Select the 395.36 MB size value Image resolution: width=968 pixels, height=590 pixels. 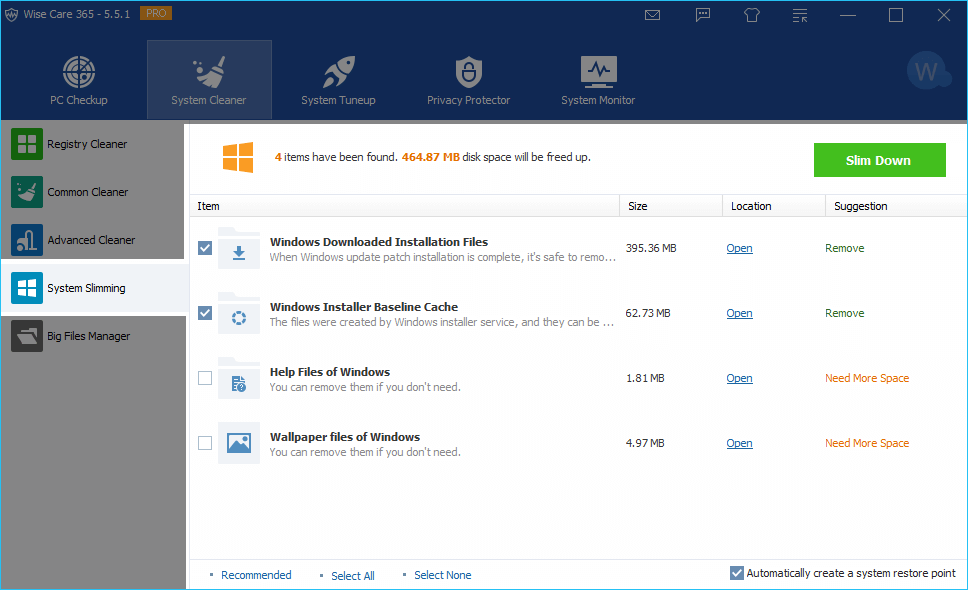pos(651,248)
